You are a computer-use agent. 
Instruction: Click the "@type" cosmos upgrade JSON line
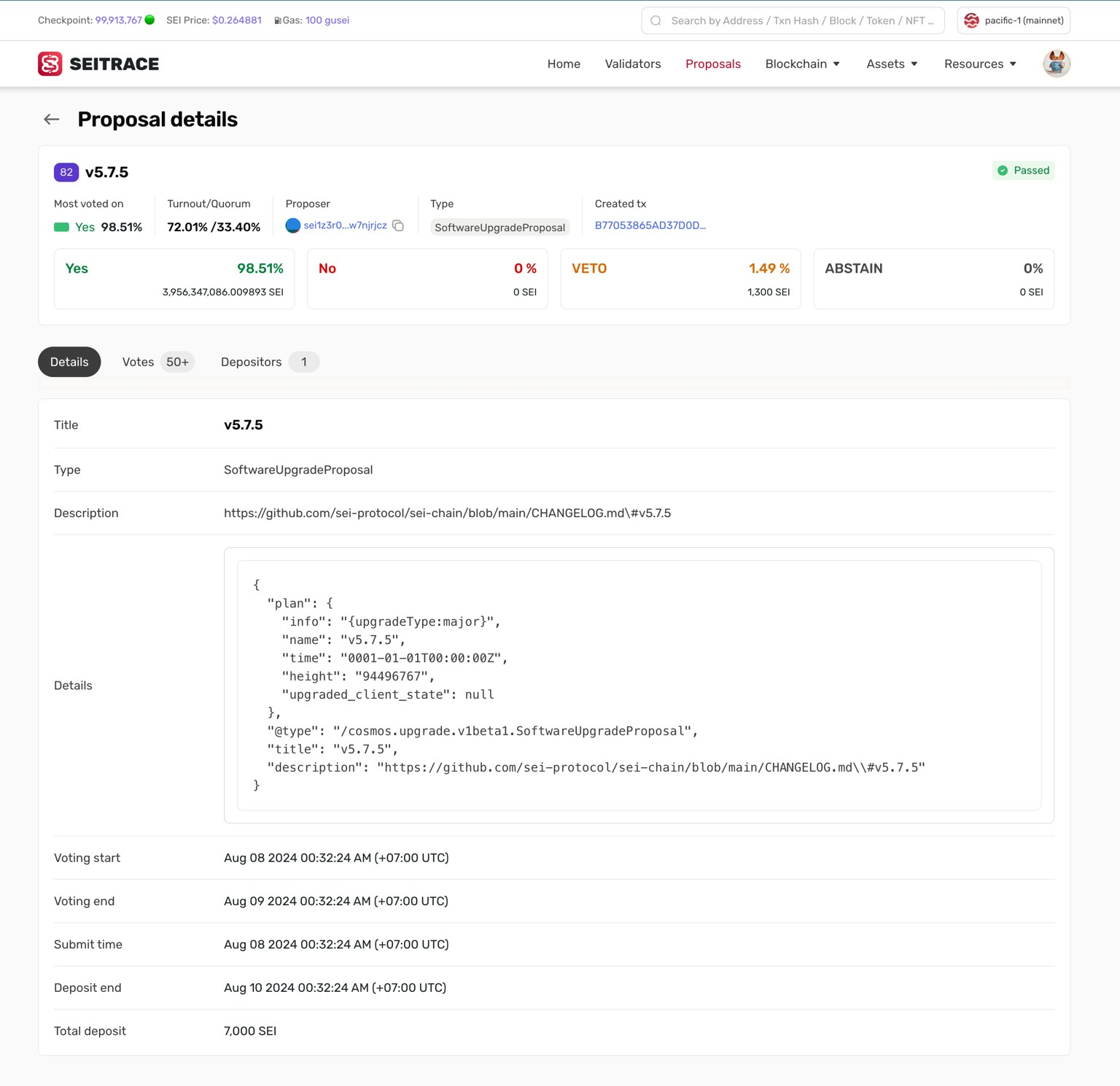click(483, 731)
